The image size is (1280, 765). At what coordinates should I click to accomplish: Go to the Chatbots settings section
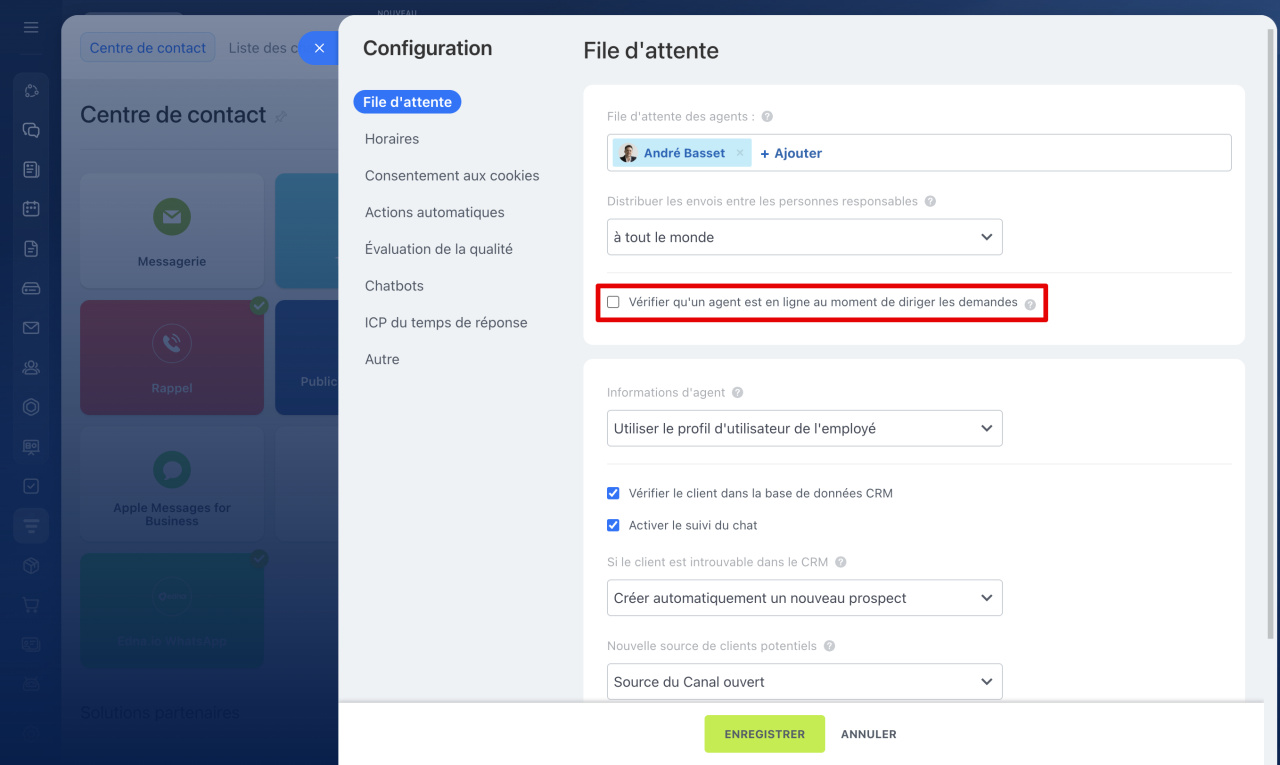click(x=394, y=286)
